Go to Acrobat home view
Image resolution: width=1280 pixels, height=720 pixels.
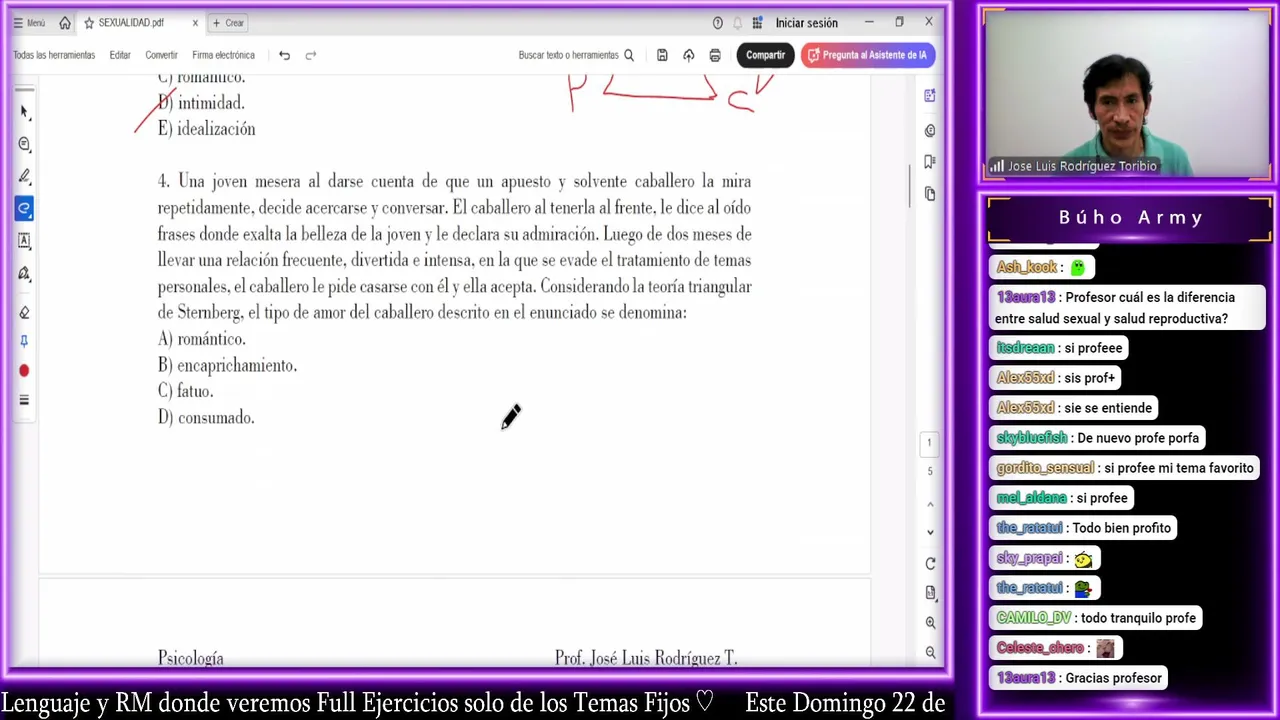(x=65, y=23)
